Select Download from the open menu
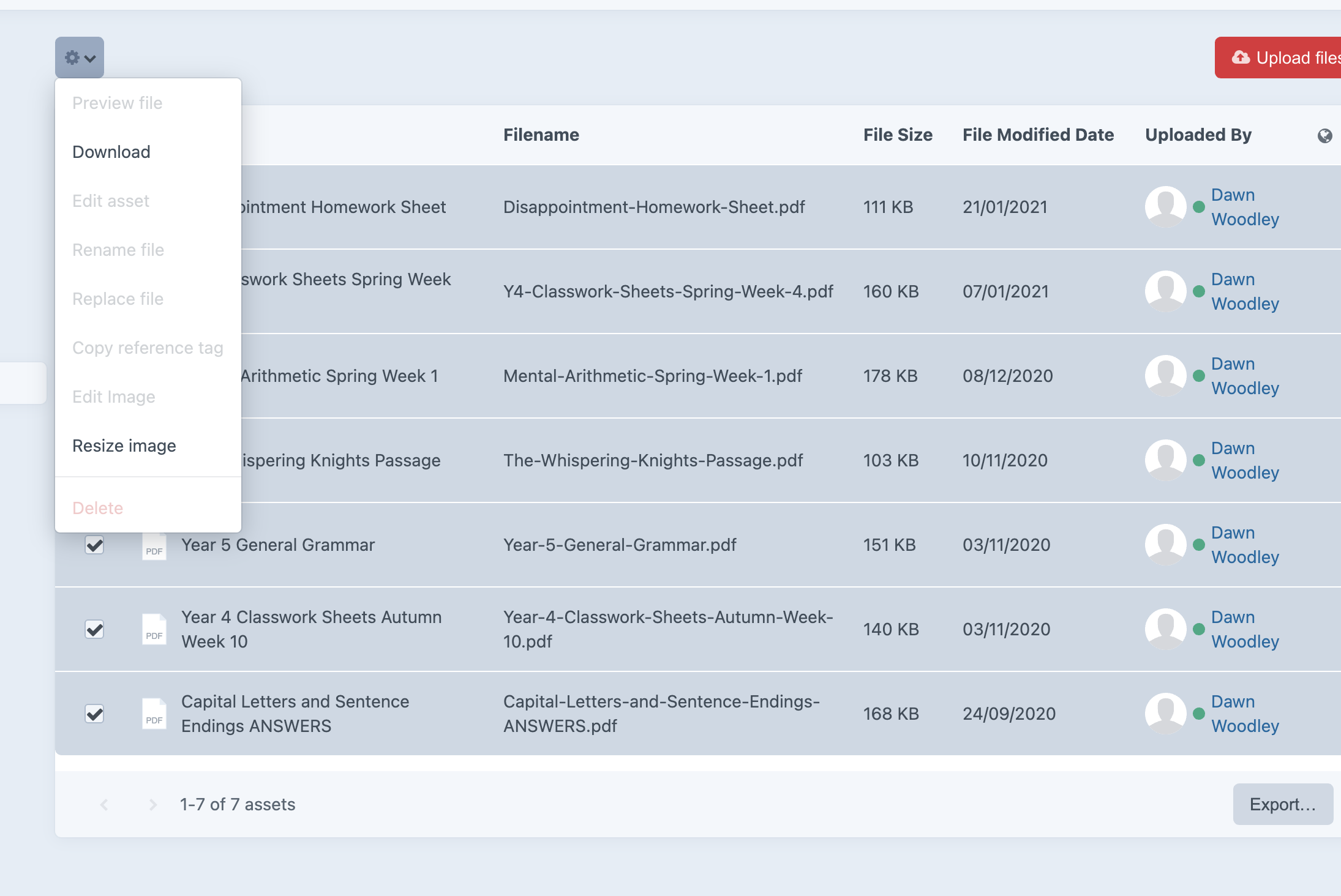Screen dimensions: 1341x896 (111, 151)
